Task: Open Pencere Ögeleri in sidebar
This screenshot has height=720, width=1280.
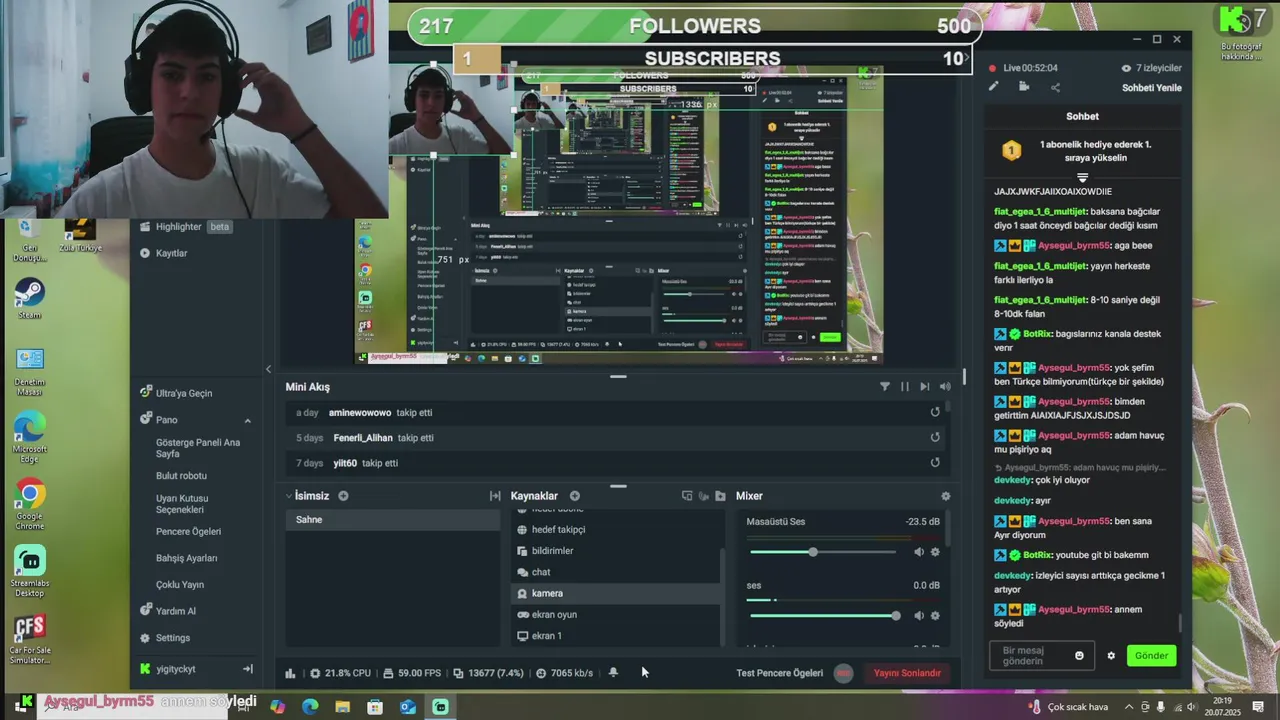Action: pyautogui.click(x=188, y=532)
